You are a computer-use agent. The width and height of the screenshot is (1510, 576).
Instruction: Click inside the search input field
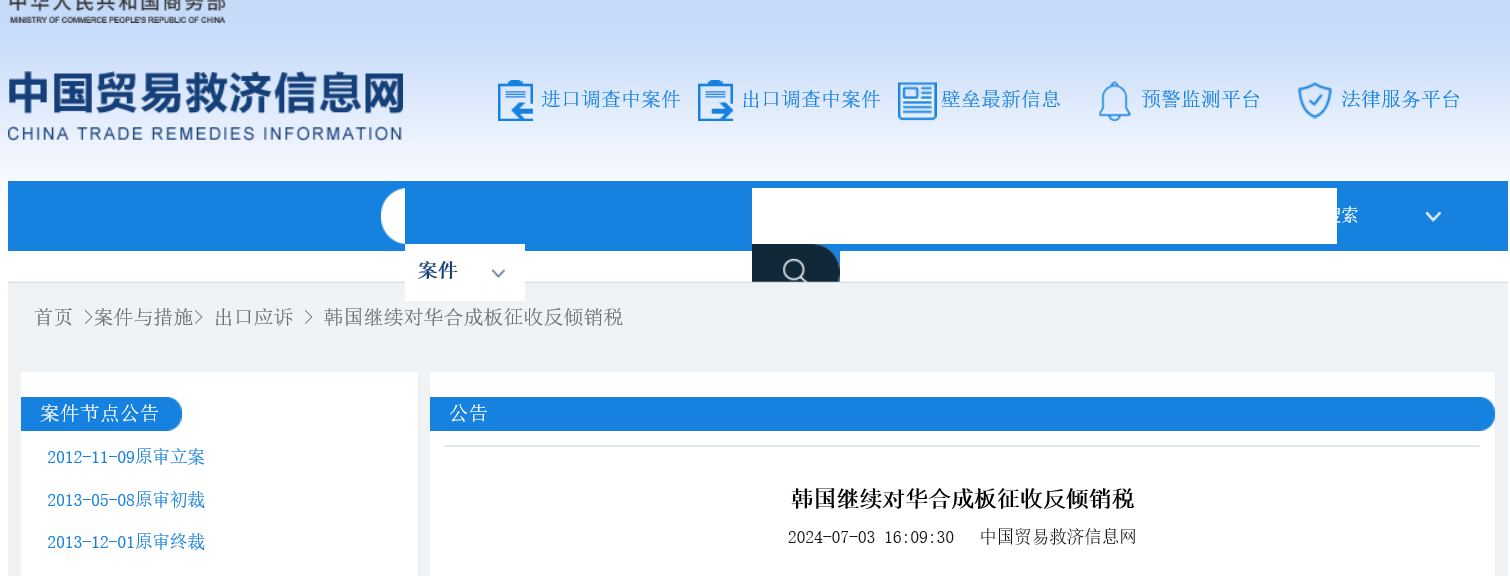(x=1044, y=215)
